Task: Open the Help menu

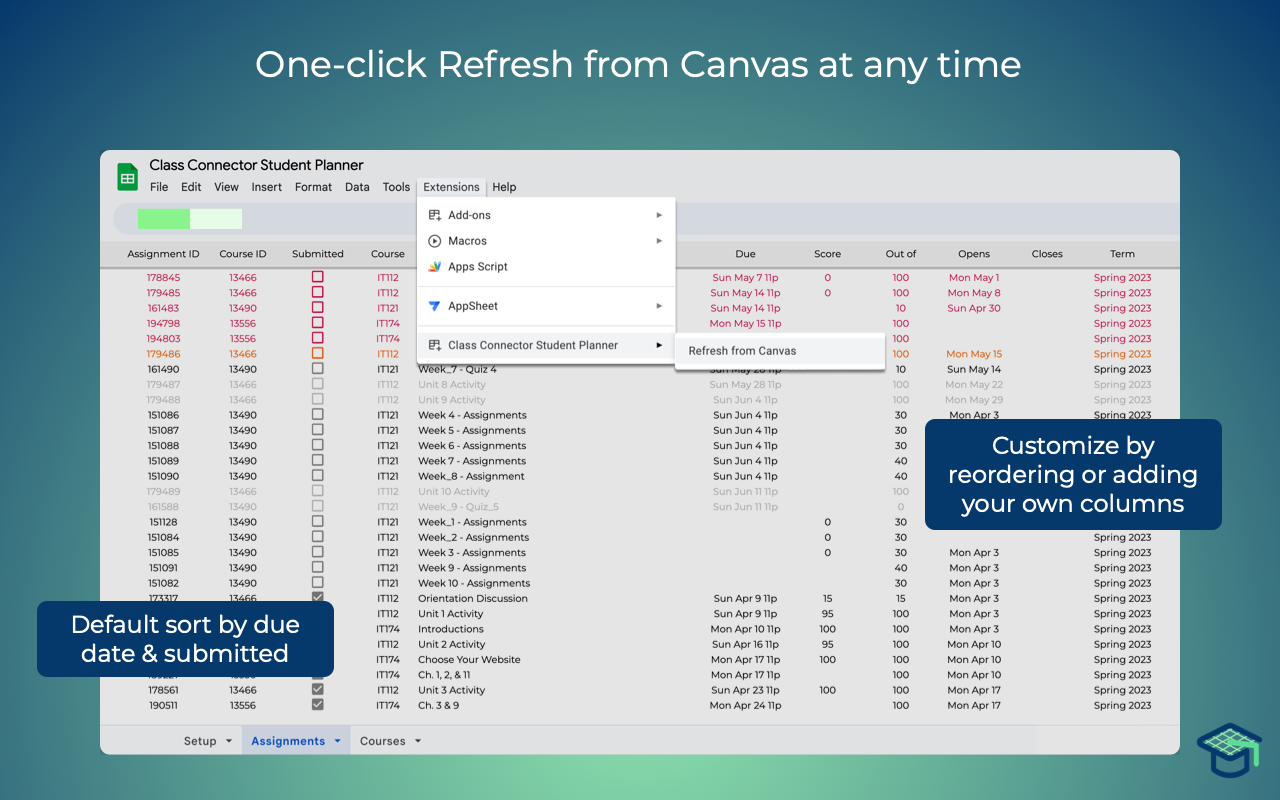Action: pyautogui.click(x=505, y=187)
